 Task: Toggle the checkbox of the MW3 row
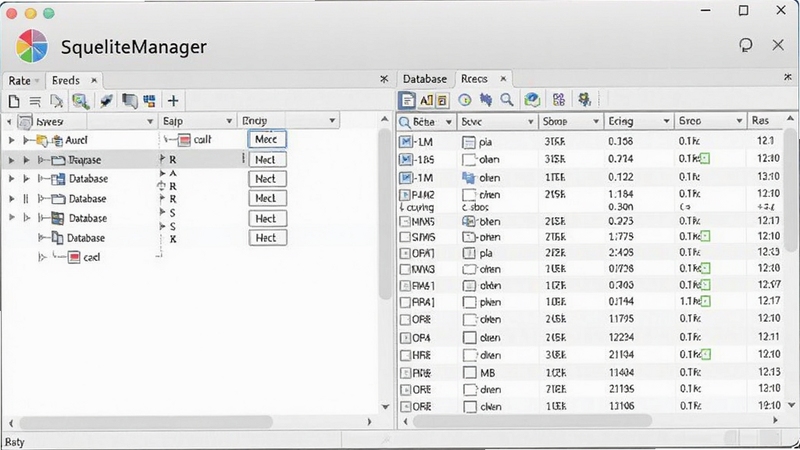tap(405, 269)
